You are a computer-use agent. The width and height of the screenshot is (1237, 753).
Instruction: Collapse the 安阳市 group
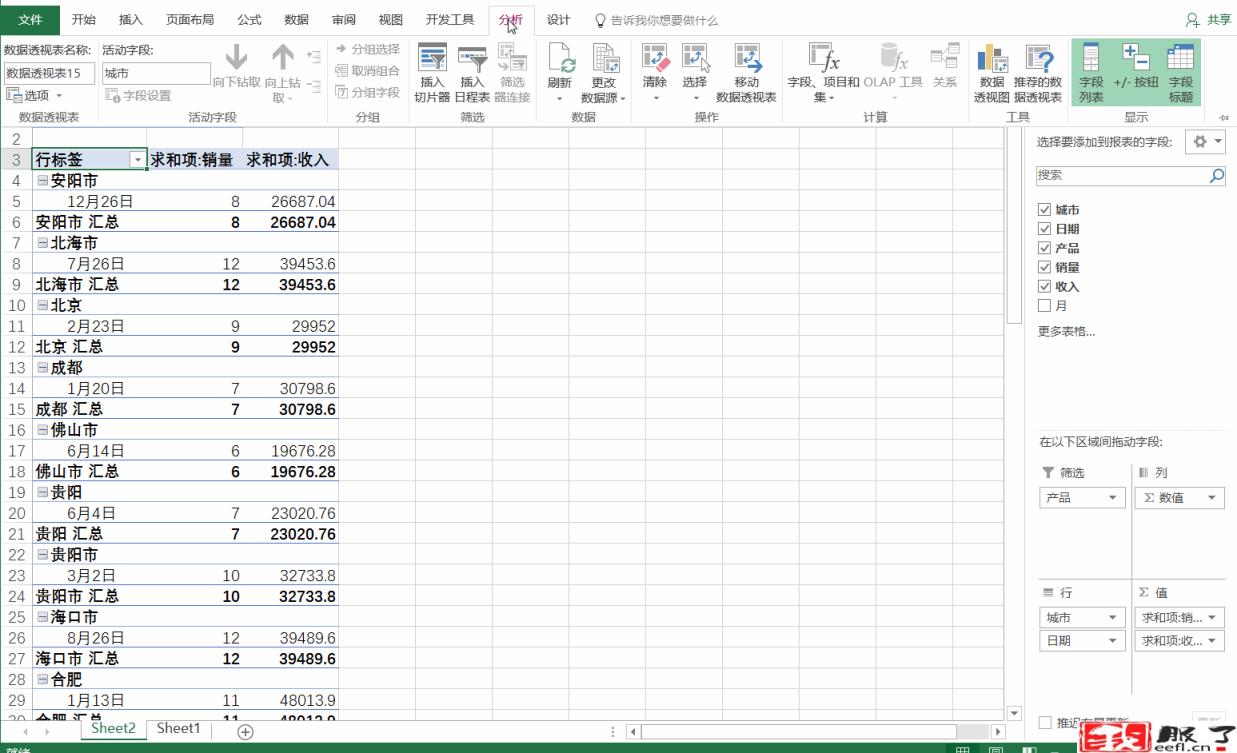42,181
